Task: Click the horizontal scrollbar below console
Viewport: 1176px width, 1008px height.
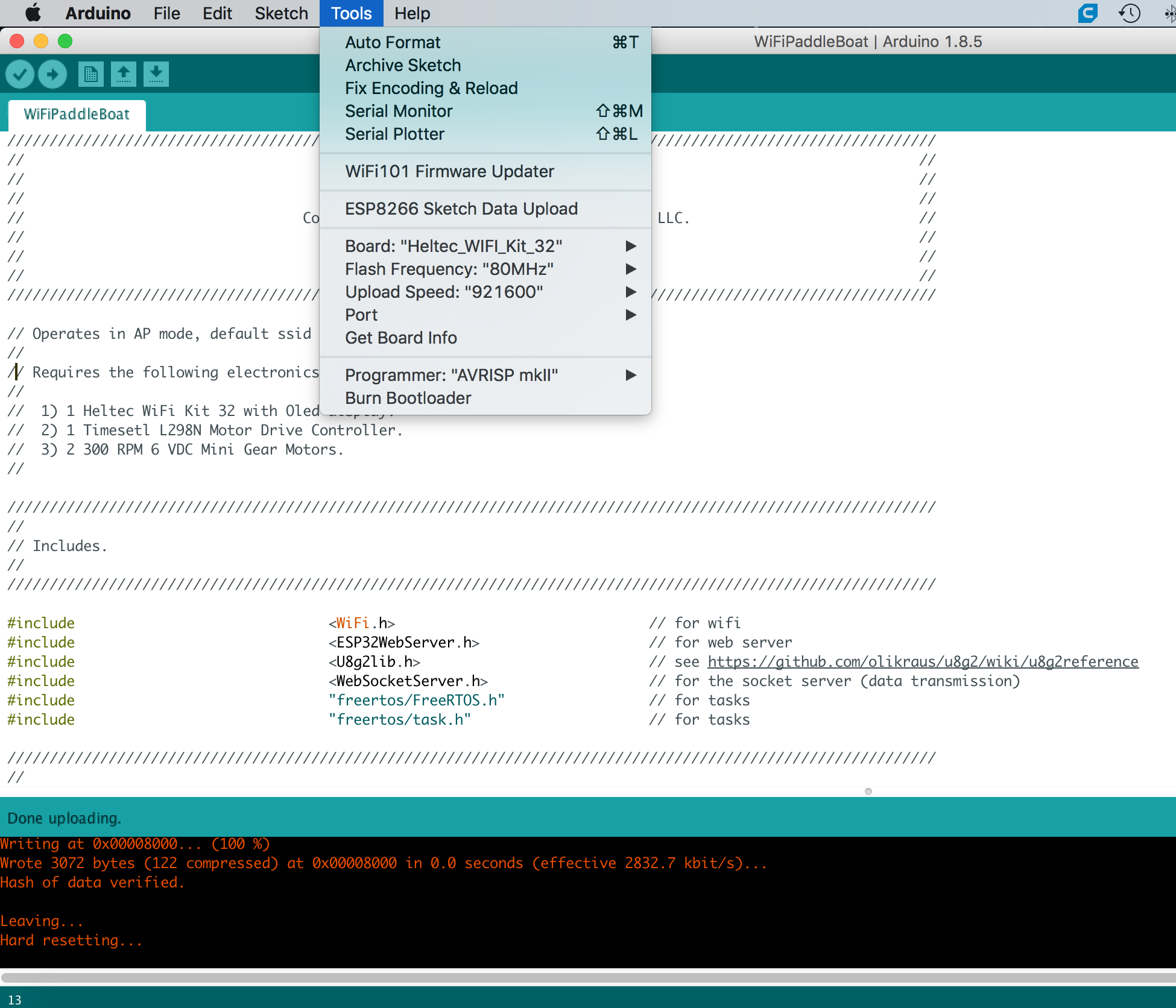Action: pyautogui.click(x=588, y=977)
